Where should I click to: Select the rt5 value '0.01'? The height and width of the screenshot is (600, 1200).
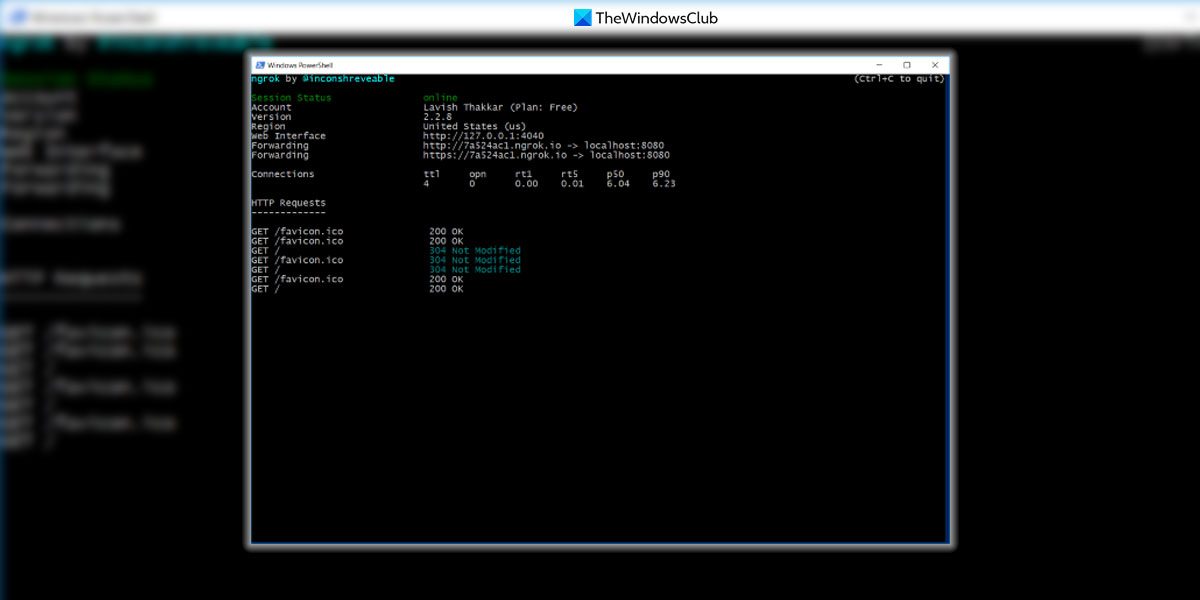573,184
